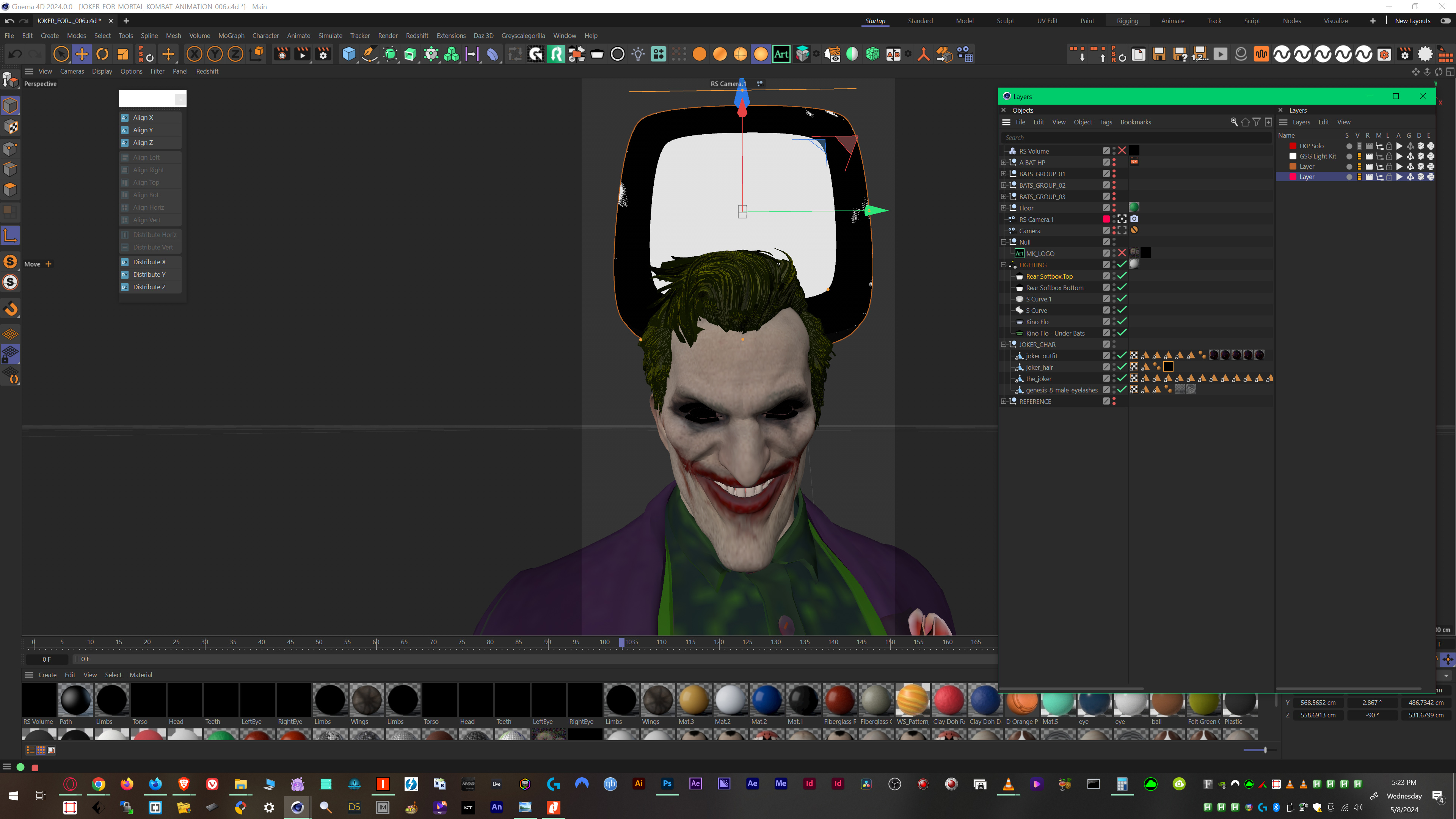Open Photoshop from Windows taskbar
The image size is (1456, 819).
coord(667,783)
